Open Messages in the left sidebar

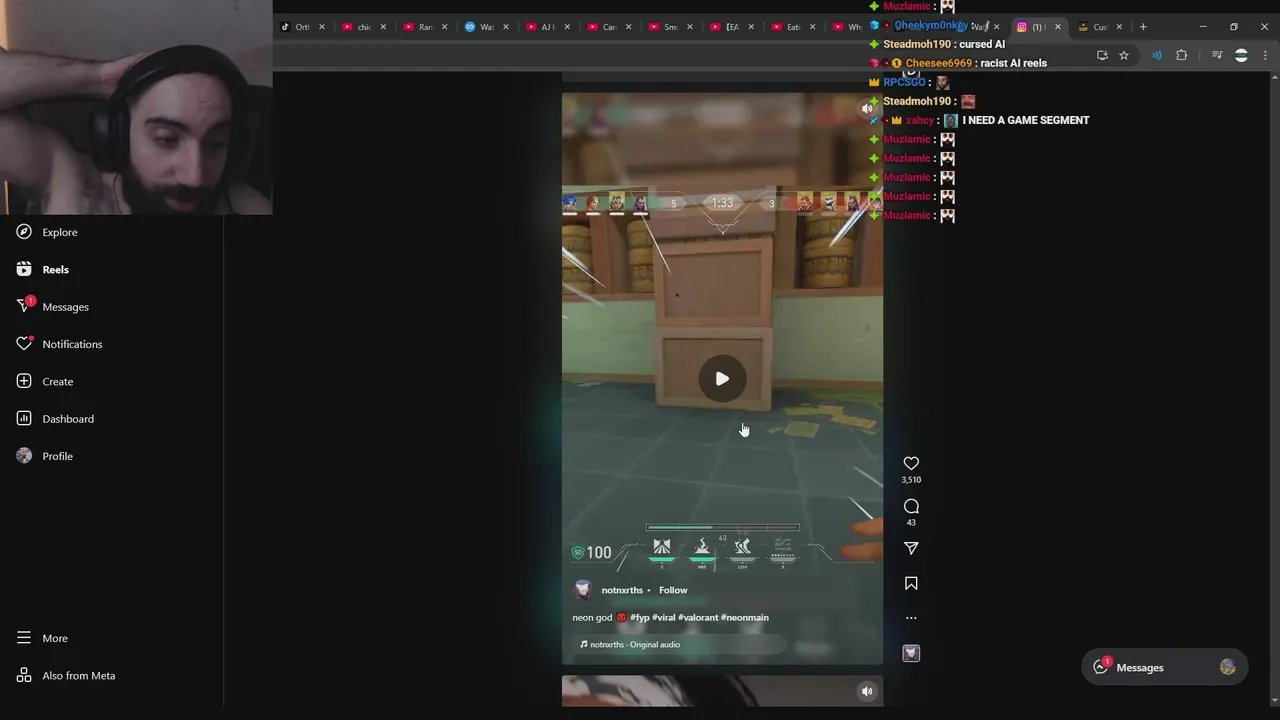point(52,307)
